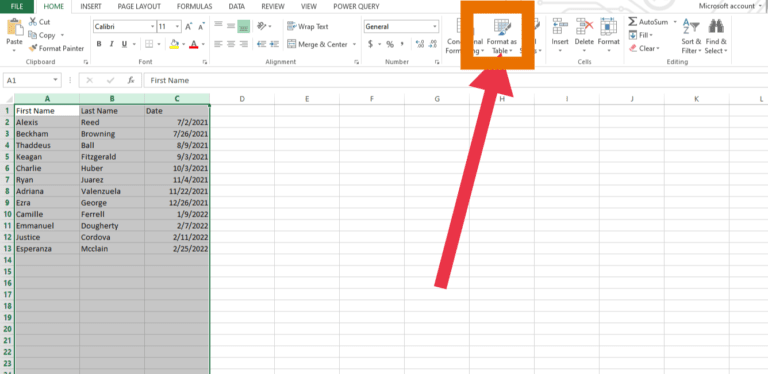Open the Calibri font name dropdown
Screen dimensions: 768x374
tap(153, 26)
